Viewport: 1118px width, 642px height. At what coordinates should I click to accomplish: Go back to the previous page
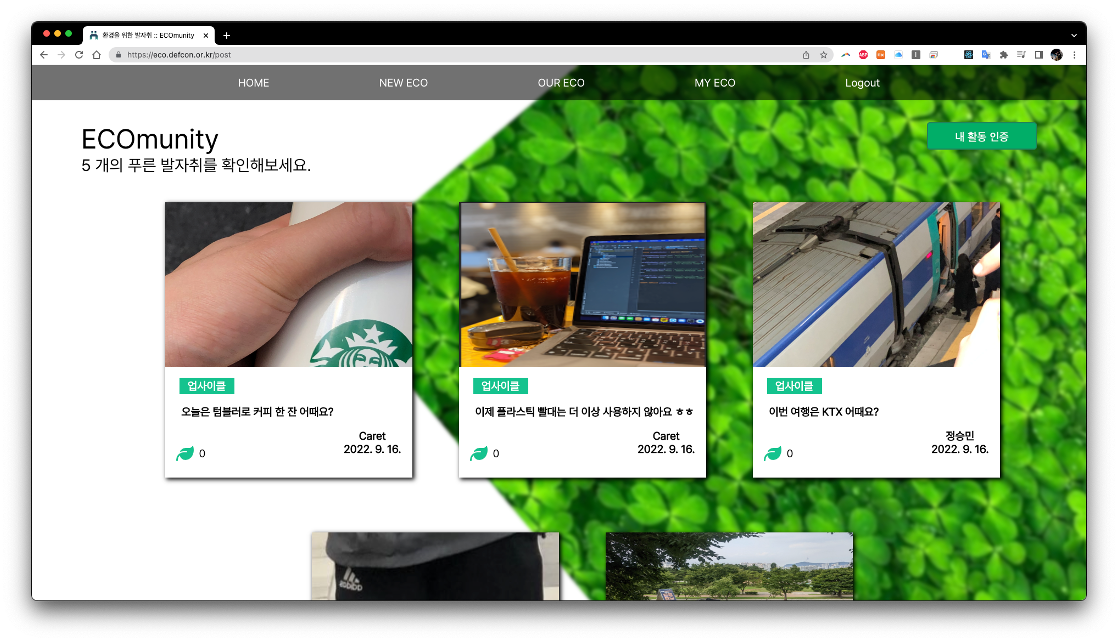[44, 55]
